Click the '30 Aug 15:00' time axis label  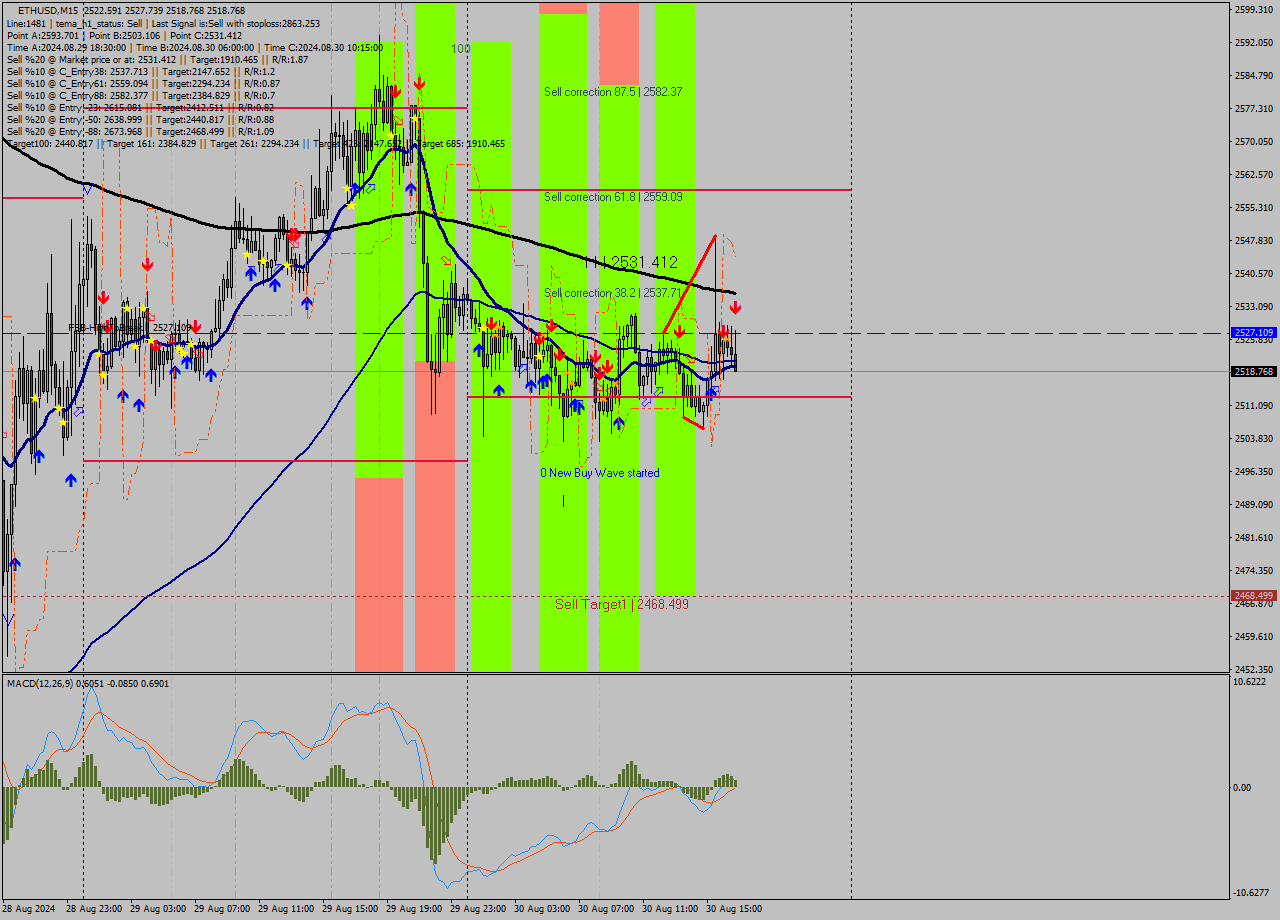coord(734,909)
